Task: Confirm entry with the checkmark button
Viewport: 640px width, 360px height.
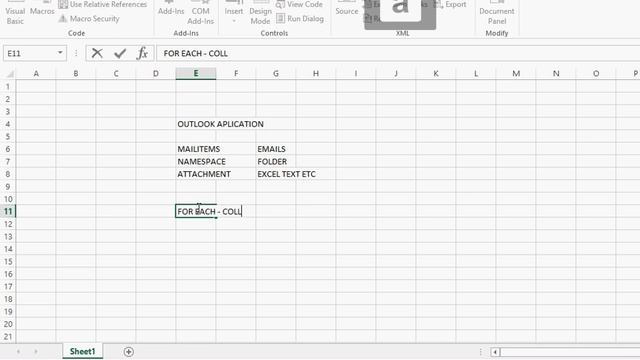Action: point(120,53)
